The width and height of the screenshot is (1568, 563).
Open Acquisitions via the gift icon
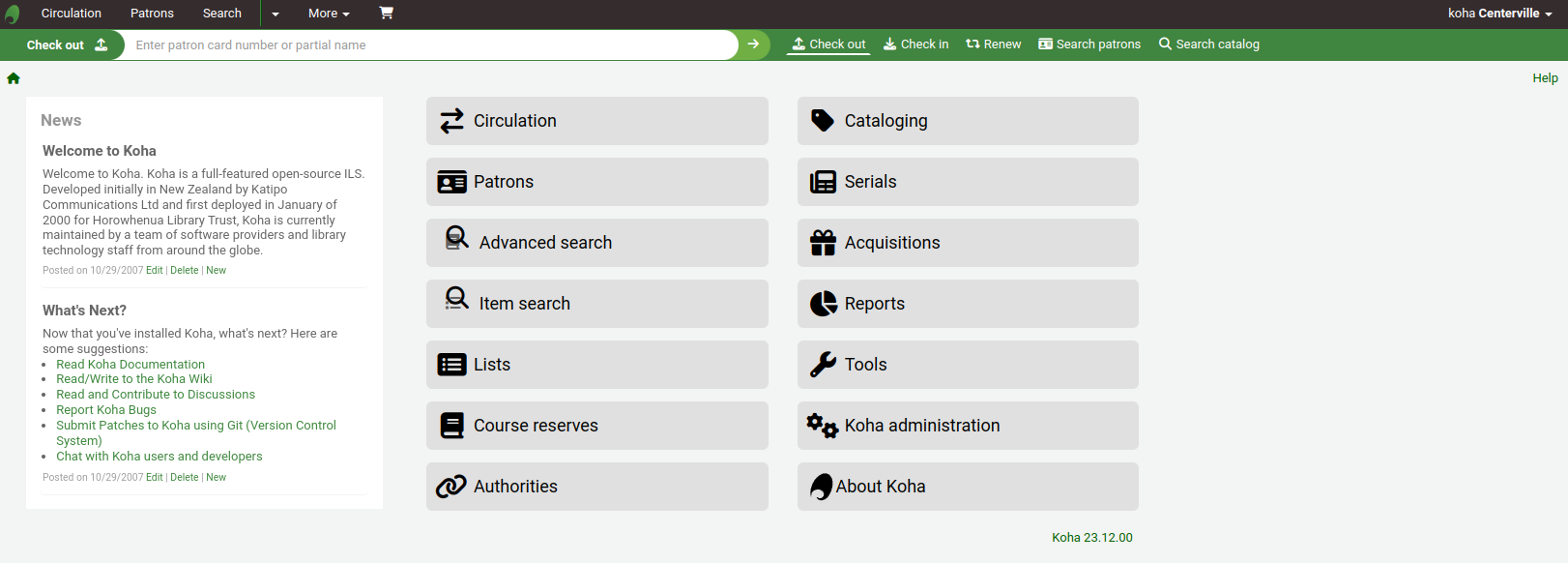(x=823, y=243)
